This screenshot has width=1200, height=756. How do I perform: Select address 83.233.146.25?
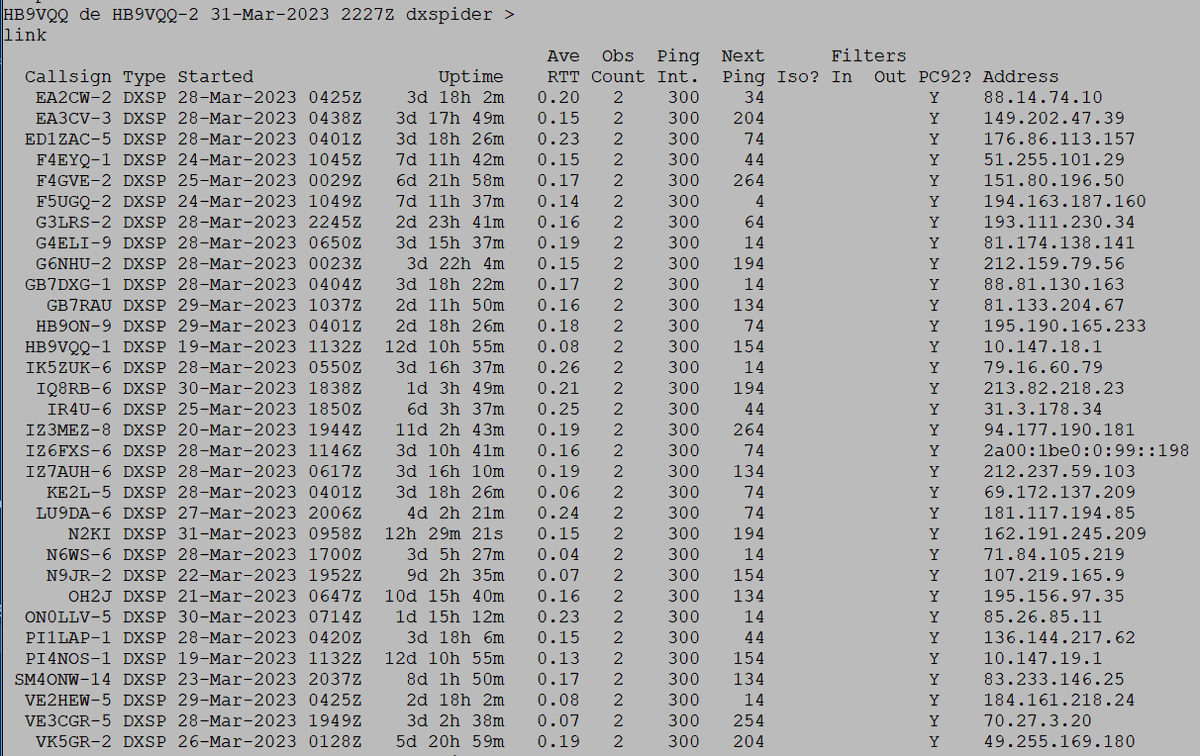pos(1054,679)
